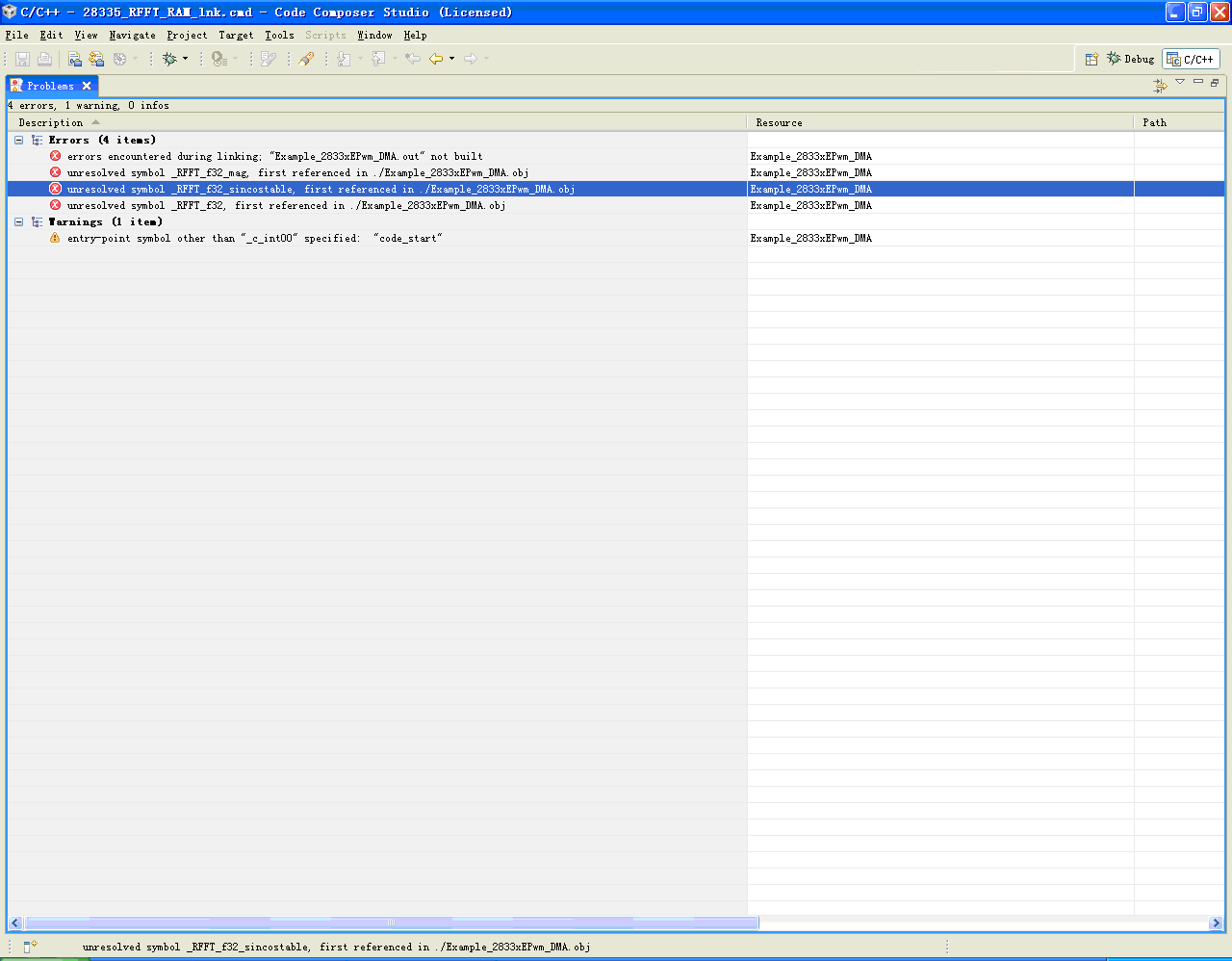This screenshot has width=1232, height=961.
Task: Close the Problems view tab
Action: (x=87, y=86)
